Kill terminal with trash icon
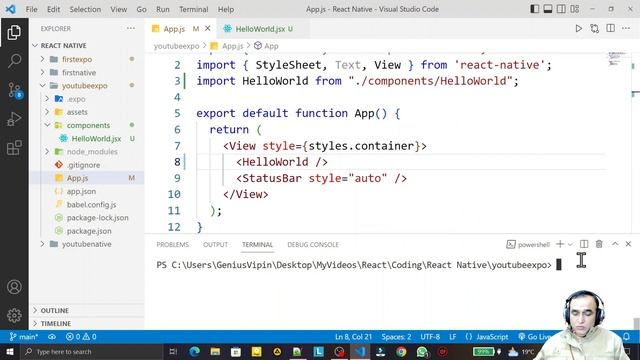 click(x=599, y=244)
